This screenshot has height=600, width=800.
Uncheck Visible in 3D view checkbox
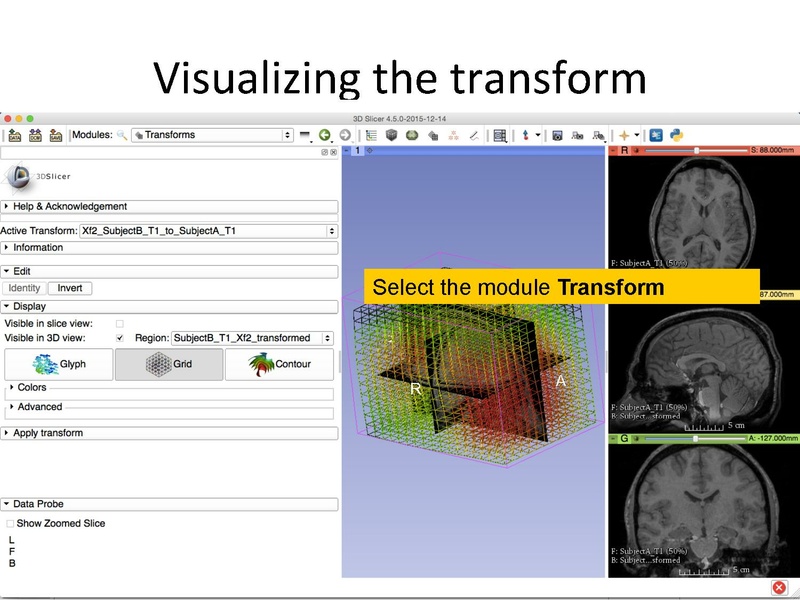[120, 339]
